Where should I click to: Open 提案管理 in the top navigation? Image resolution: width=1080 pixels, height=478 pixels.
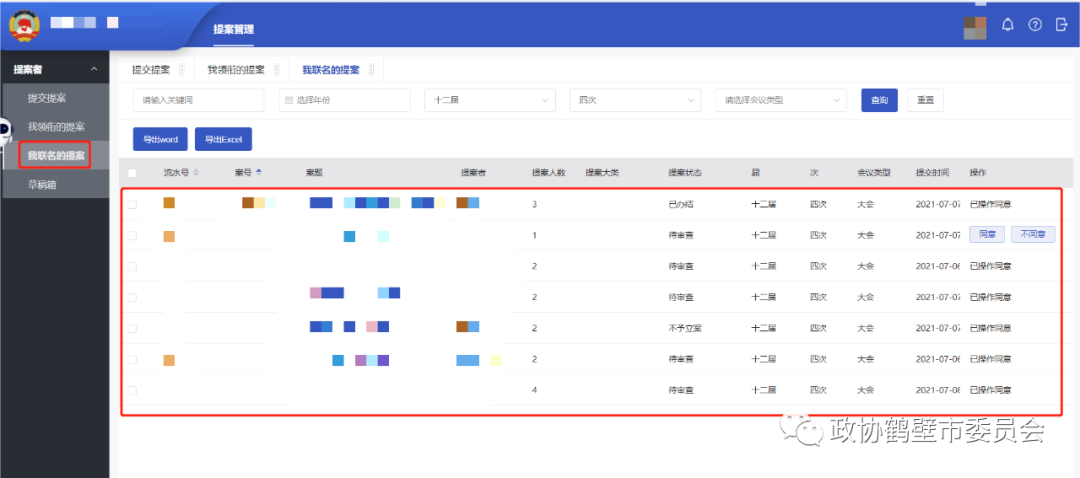233,30
